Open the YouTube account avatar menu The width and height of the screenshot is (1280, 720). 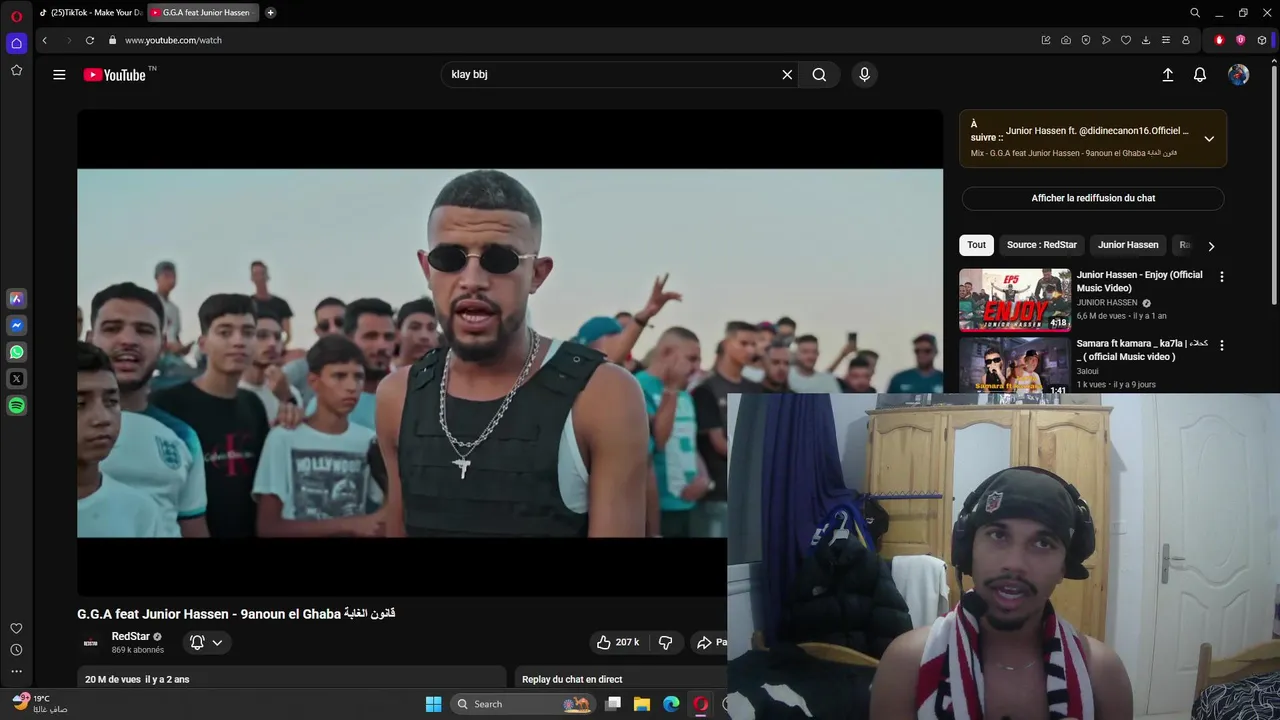point(1238,75)
